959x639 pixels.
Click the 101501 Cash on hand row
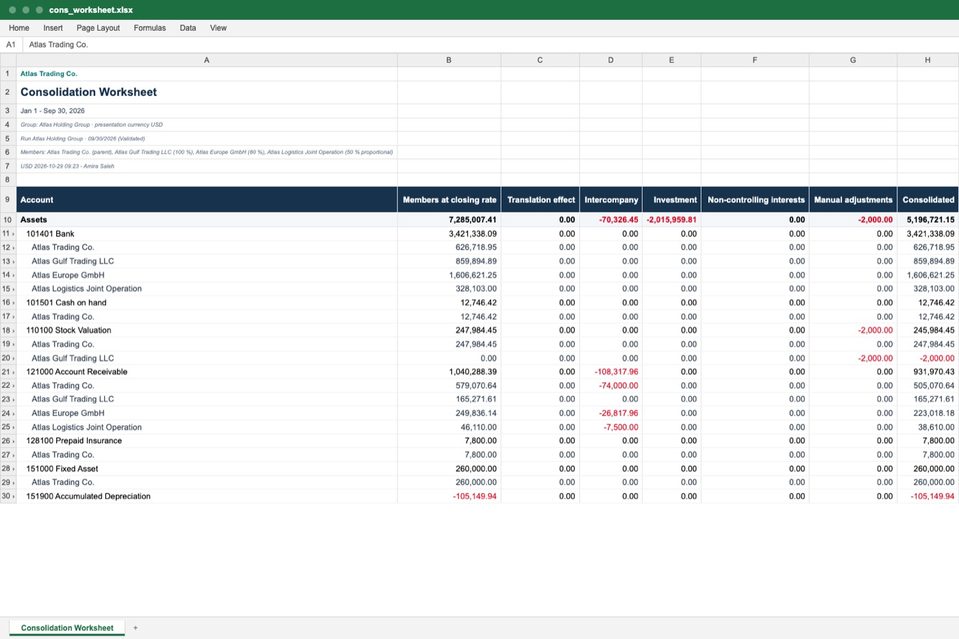207,303
